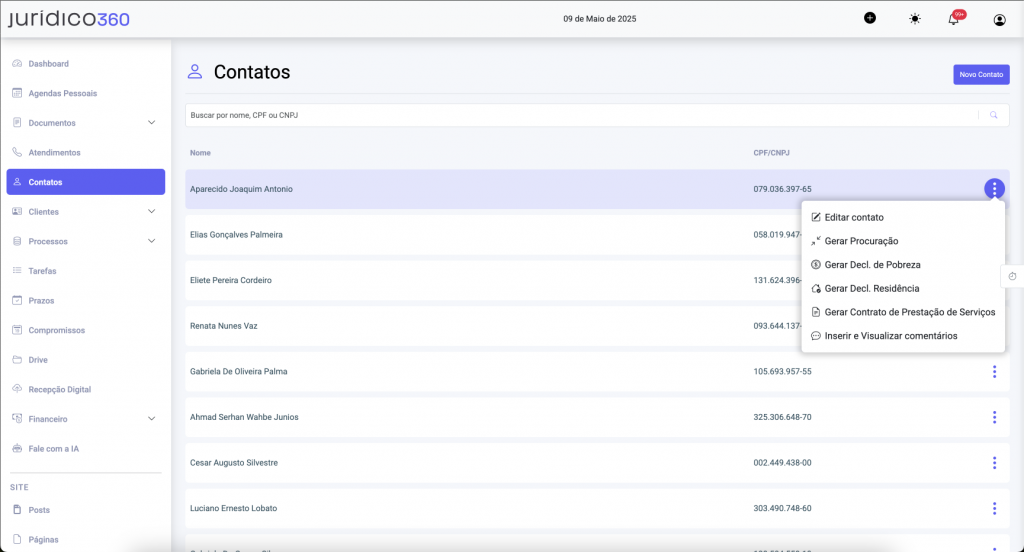This screenshot has height=552, width=1024.
Task: Click the Recepção Digital cloud icon
Action: [x=17, y=389]
